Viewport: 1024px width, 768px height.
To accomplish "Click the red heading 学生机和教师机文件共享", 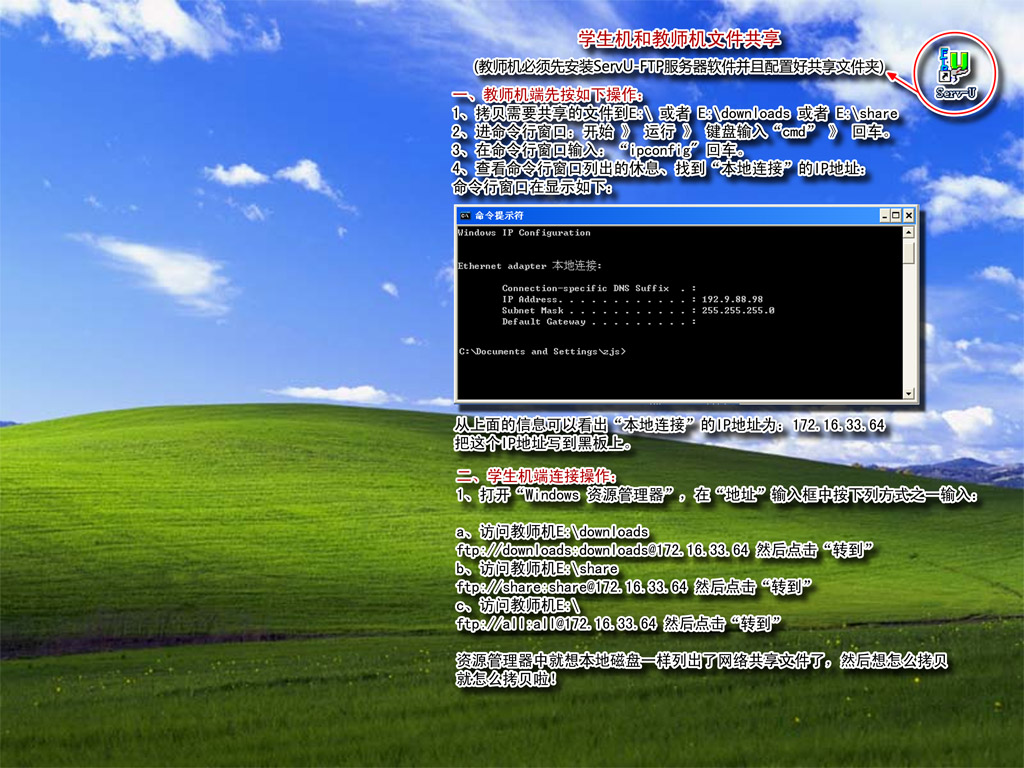I will pos(679,39).
